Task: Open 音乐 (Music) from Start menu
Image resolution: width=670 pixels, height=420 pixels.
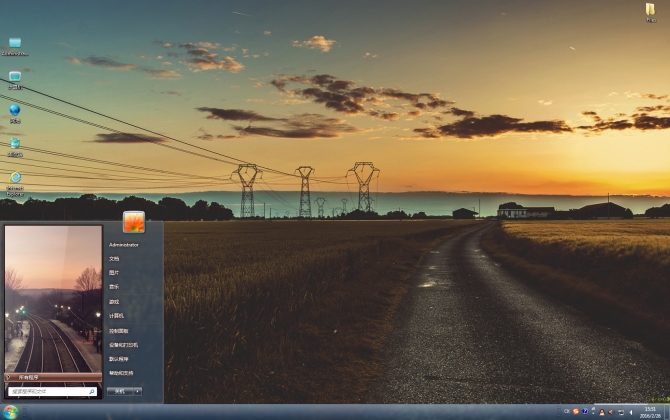Action: click(114, 287)
